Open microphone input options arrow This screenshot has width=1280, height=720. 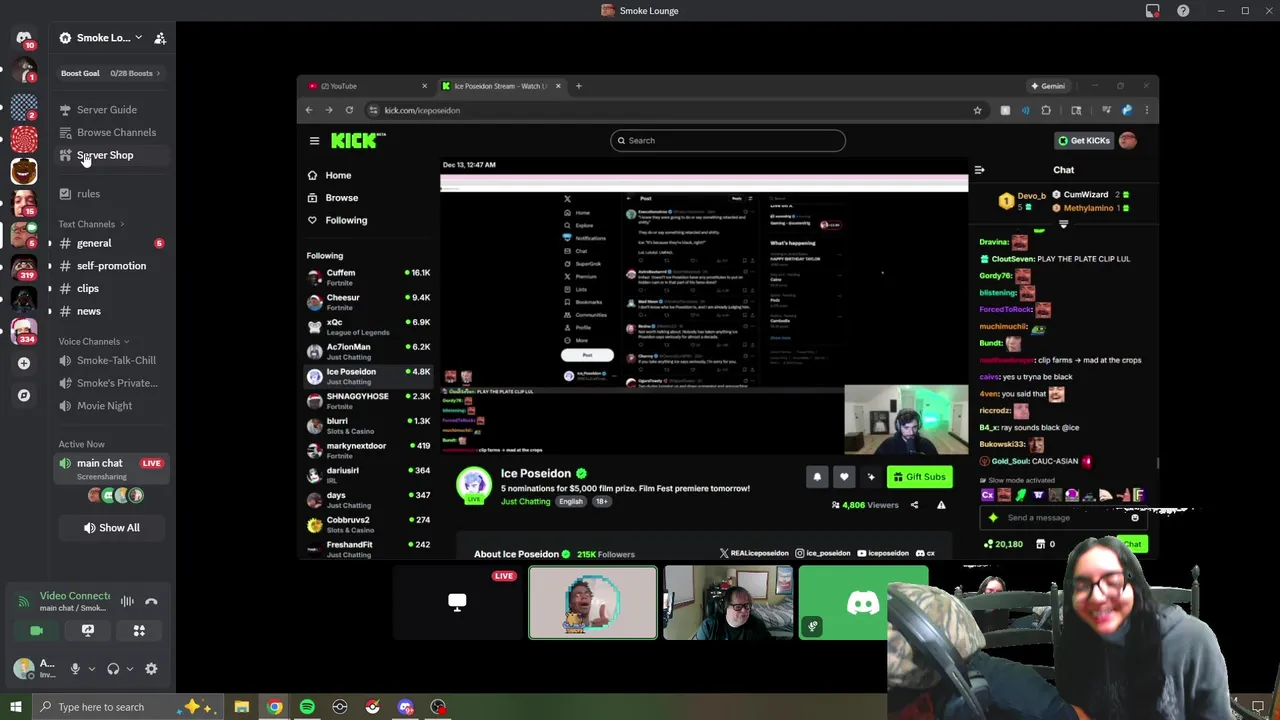tap(91, 669)
